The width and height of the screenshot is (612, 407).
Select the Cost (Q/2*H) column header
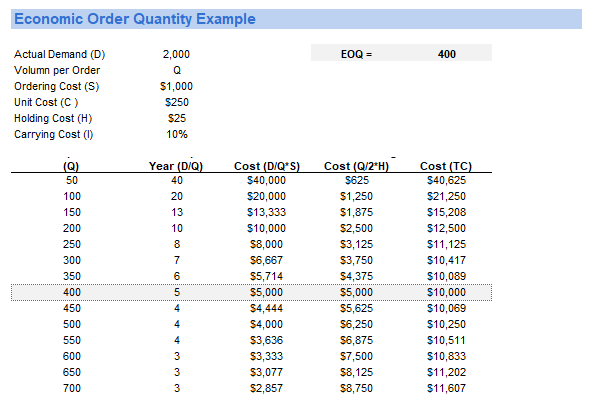pyautogui.click(x=356, y=165)
